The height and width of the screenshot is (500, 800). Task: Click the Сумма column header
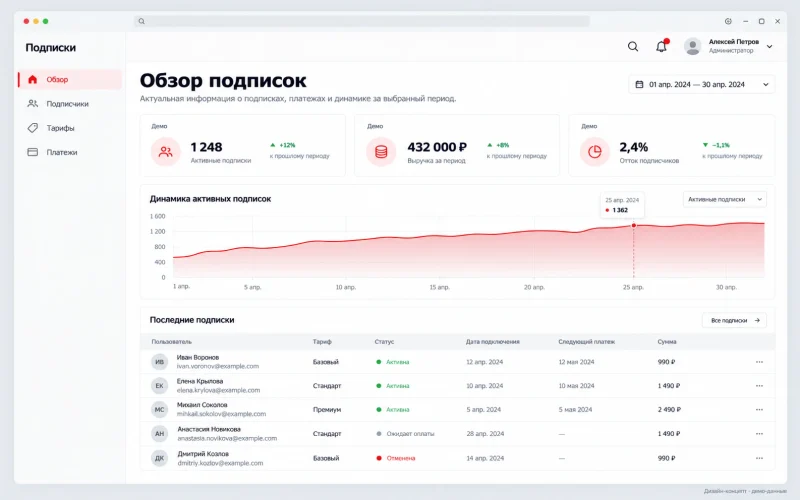coord(667,342)
